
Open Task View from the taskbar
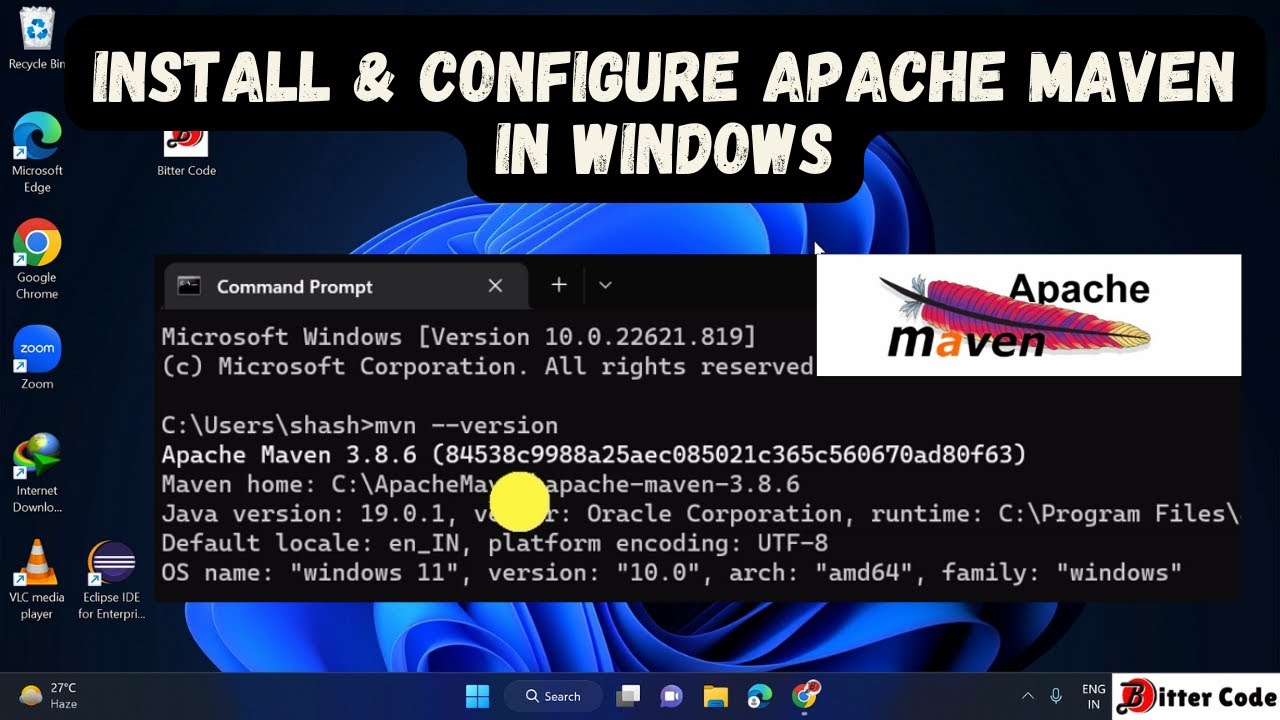point(628,696)
